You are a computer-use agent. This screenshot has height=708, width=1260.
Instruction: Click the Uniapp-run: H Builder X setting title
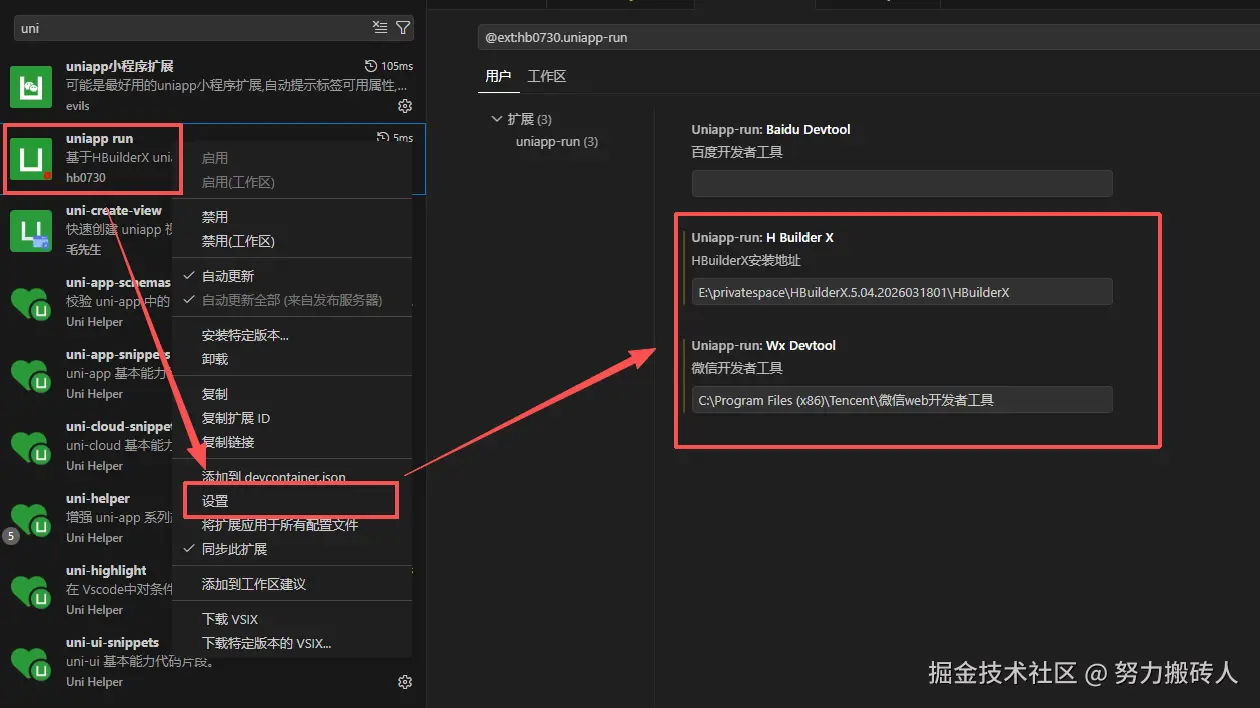click(x=763, y=238)
